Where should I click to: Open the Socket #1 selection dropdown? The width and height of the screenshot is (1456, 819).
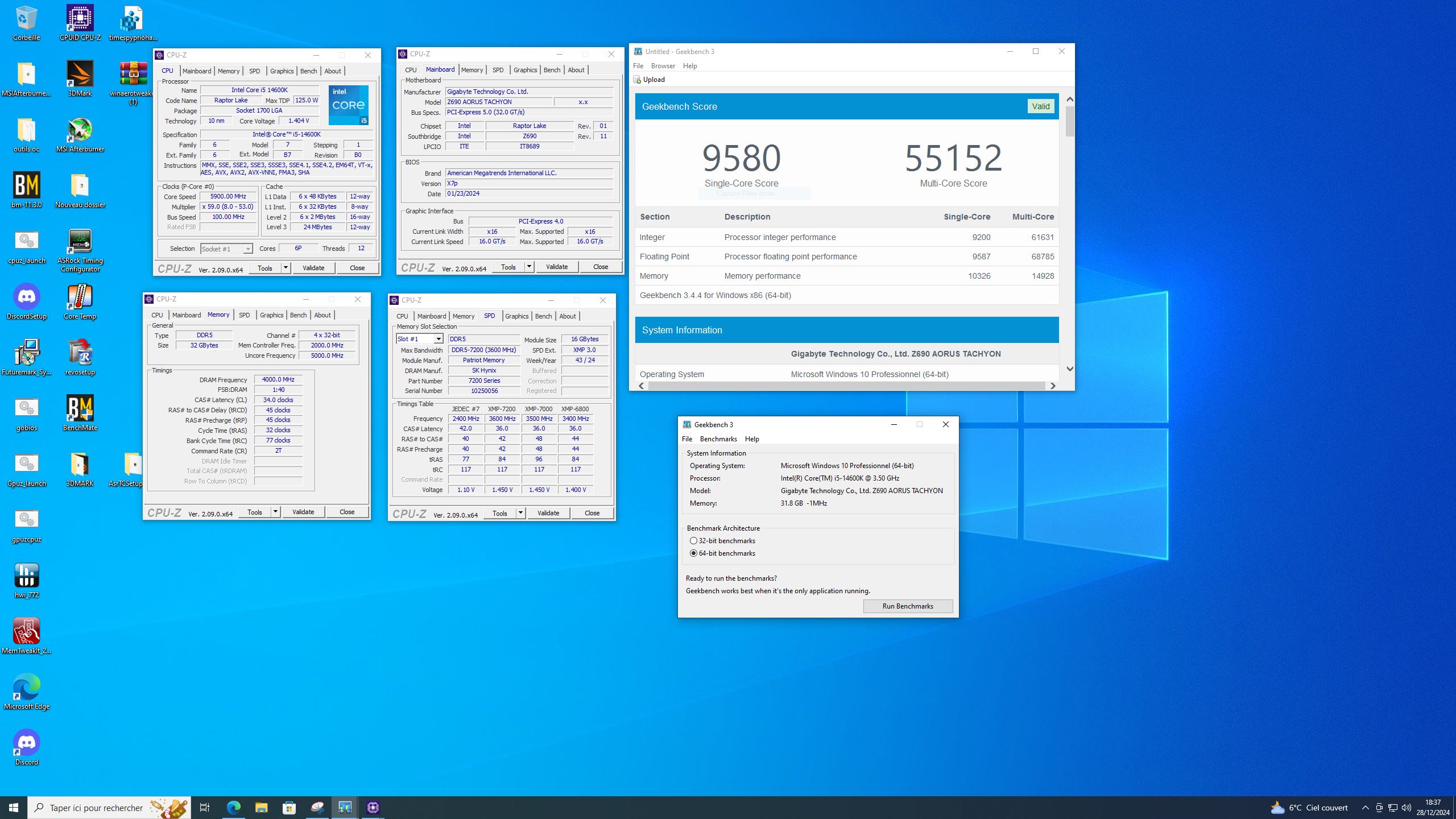click(x=226, y=249)
